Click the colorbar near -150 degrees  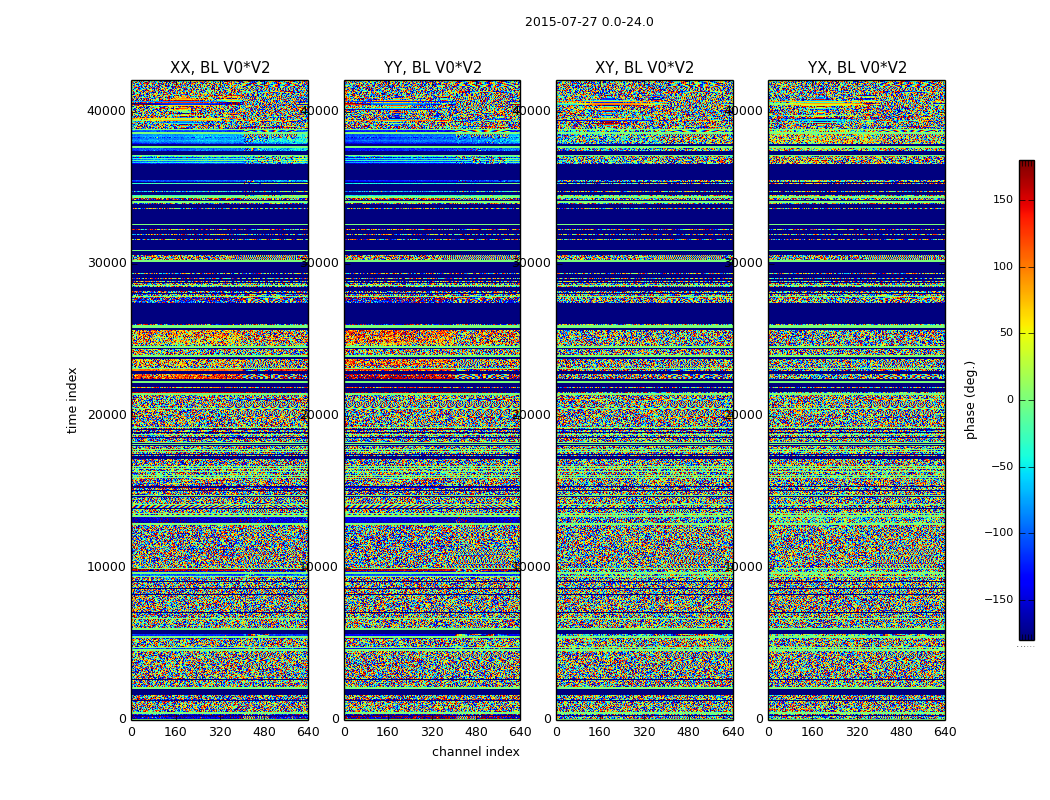coord(1027,599)
